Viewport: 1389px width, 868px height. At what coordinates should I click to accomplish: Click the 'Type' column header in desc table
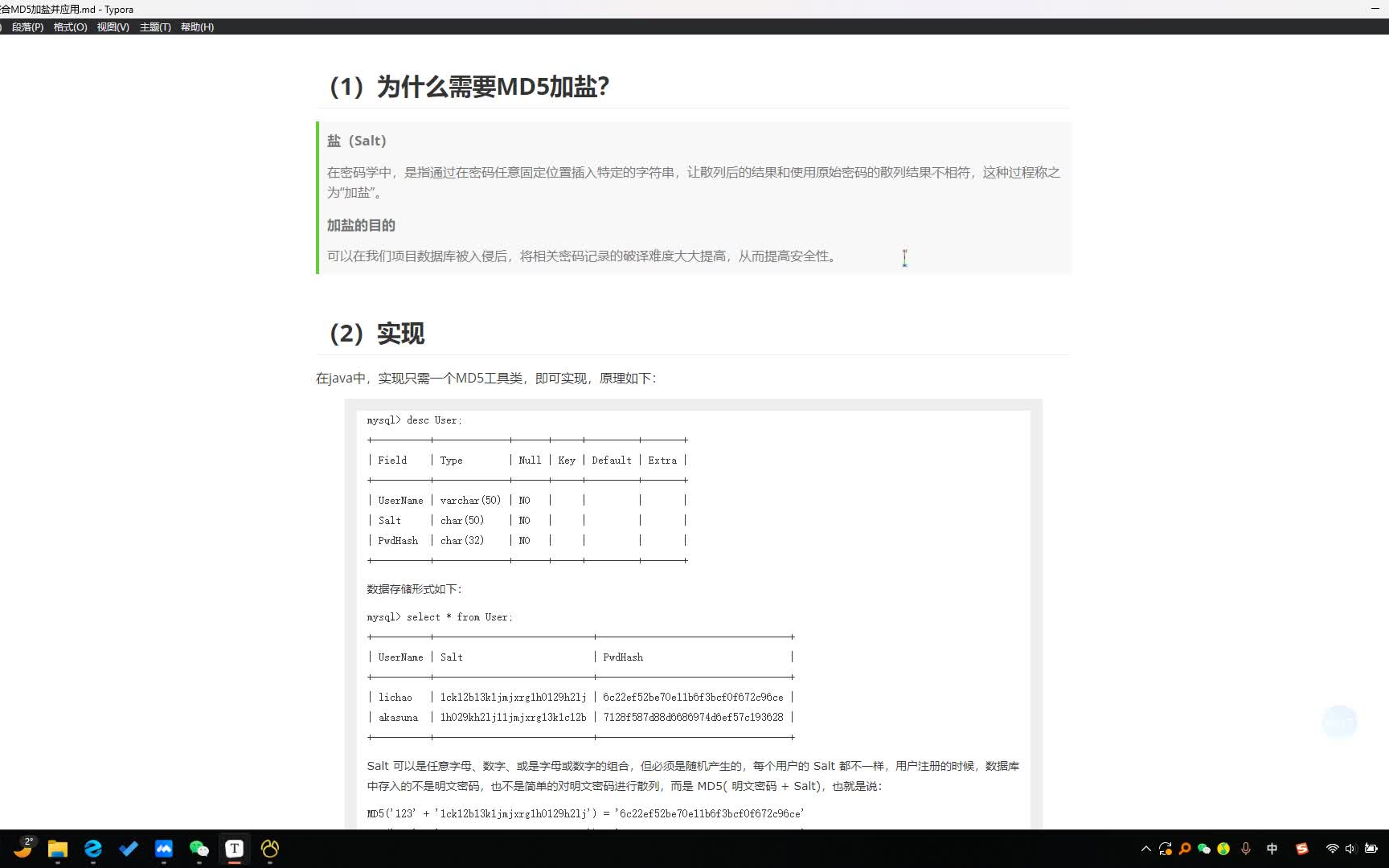[x=451, y=461]
